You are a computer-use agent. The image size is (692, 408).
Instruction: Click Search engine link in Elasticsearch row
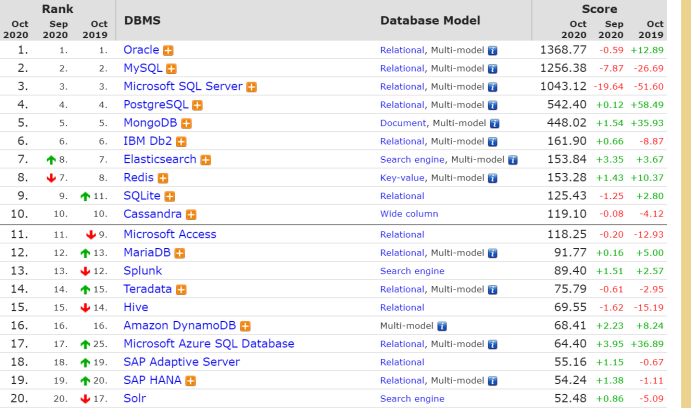412,160
